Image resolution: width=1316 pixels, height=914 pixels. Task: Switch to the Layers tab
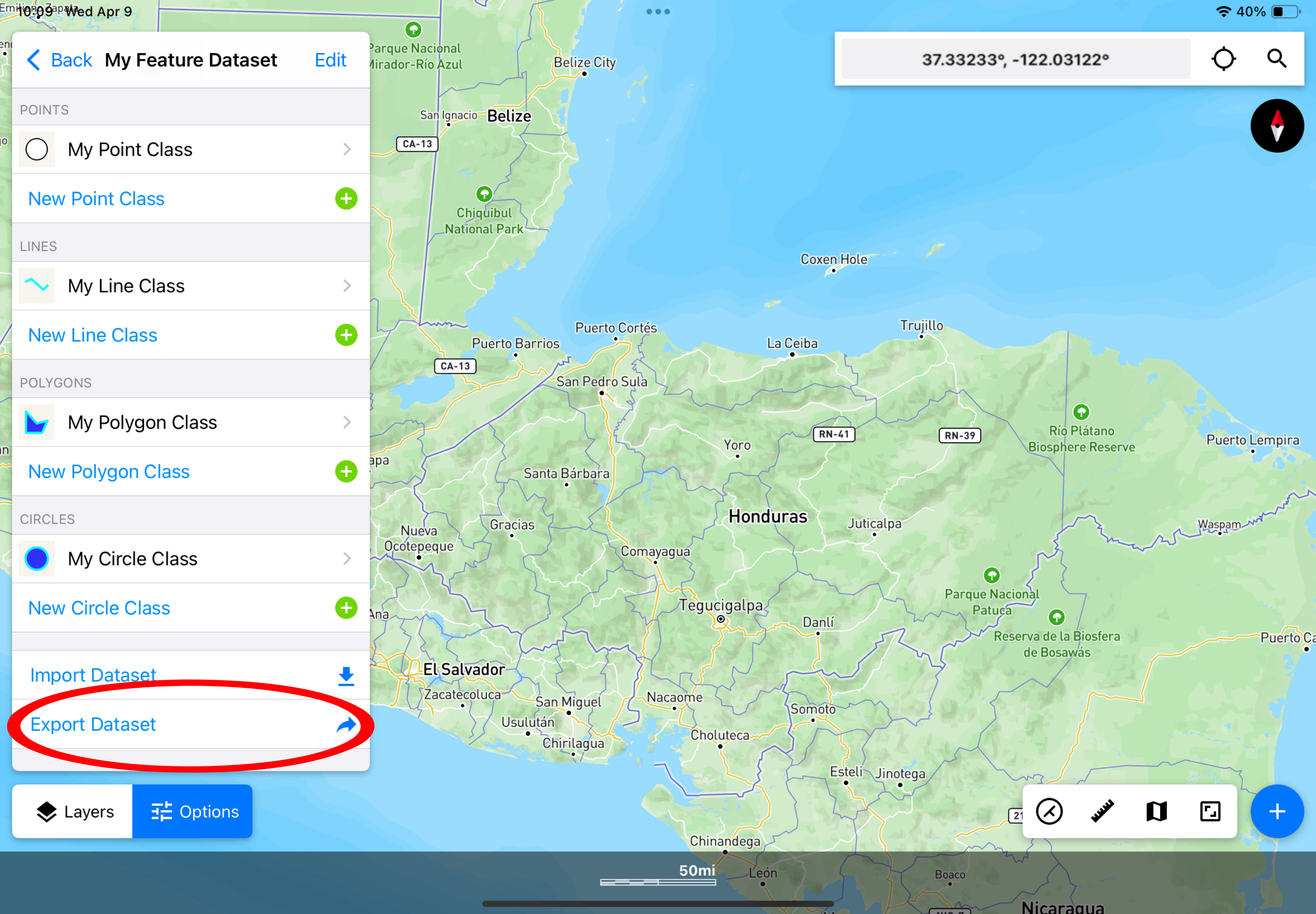click(74, 811)
